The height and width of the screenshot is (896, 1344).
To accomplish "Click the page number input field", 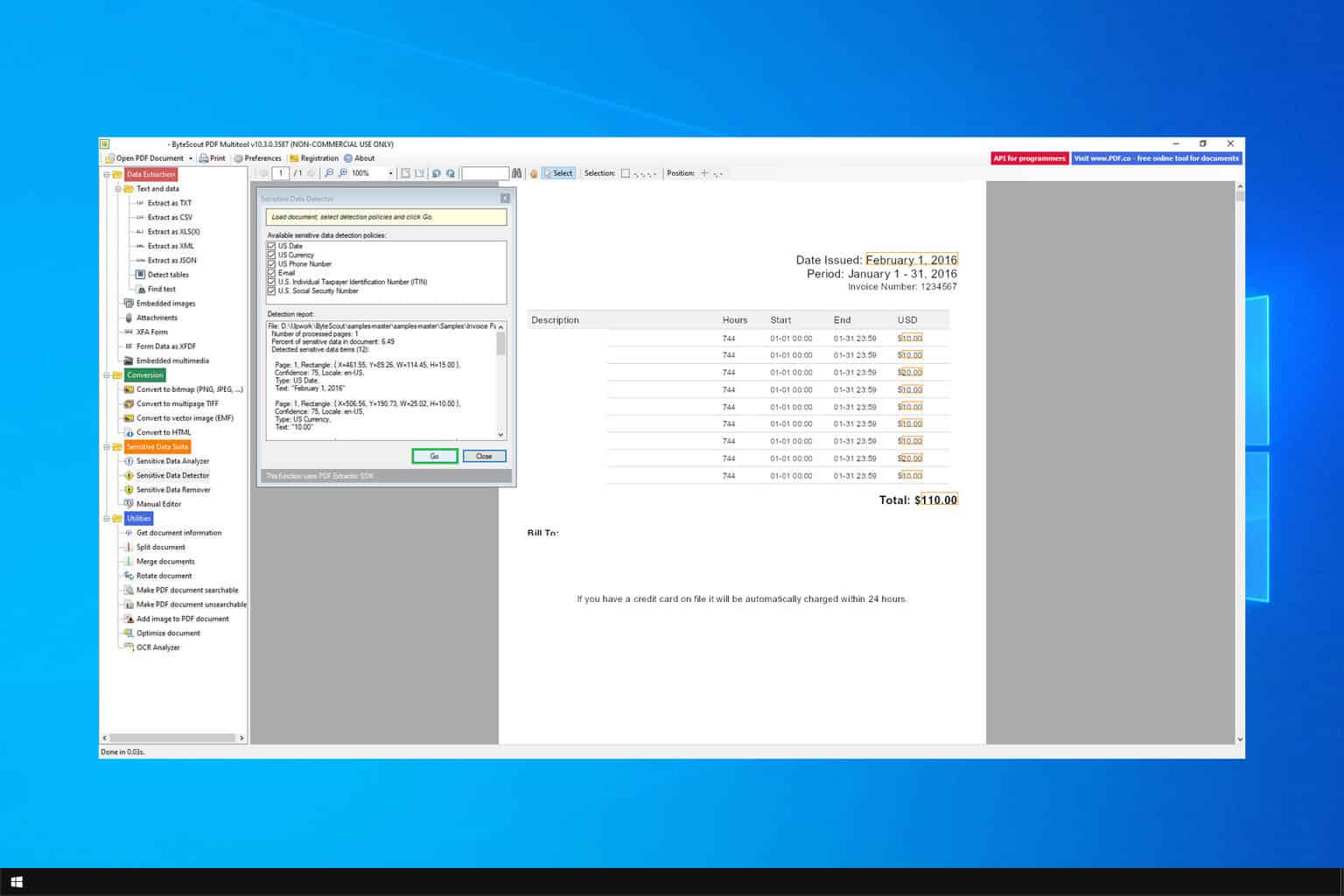I will [x=281, y=173].
